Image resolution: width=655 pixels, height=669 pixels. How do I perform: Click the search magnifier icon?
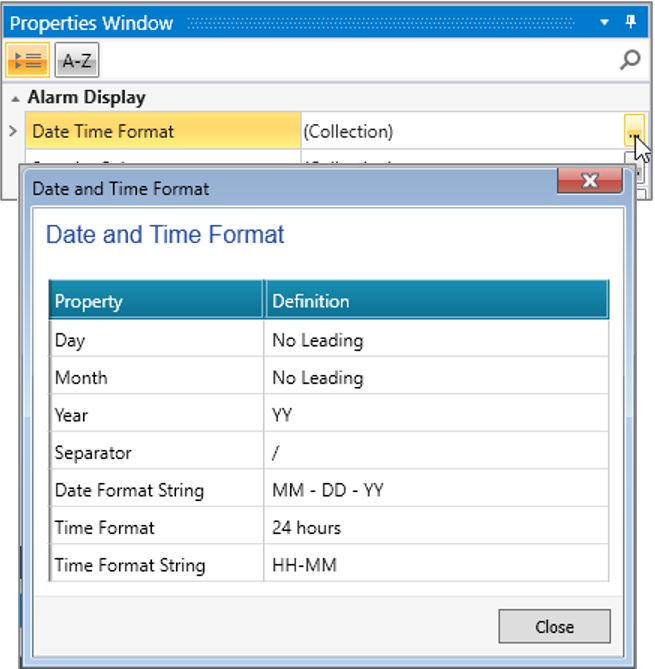pos(629,60)
